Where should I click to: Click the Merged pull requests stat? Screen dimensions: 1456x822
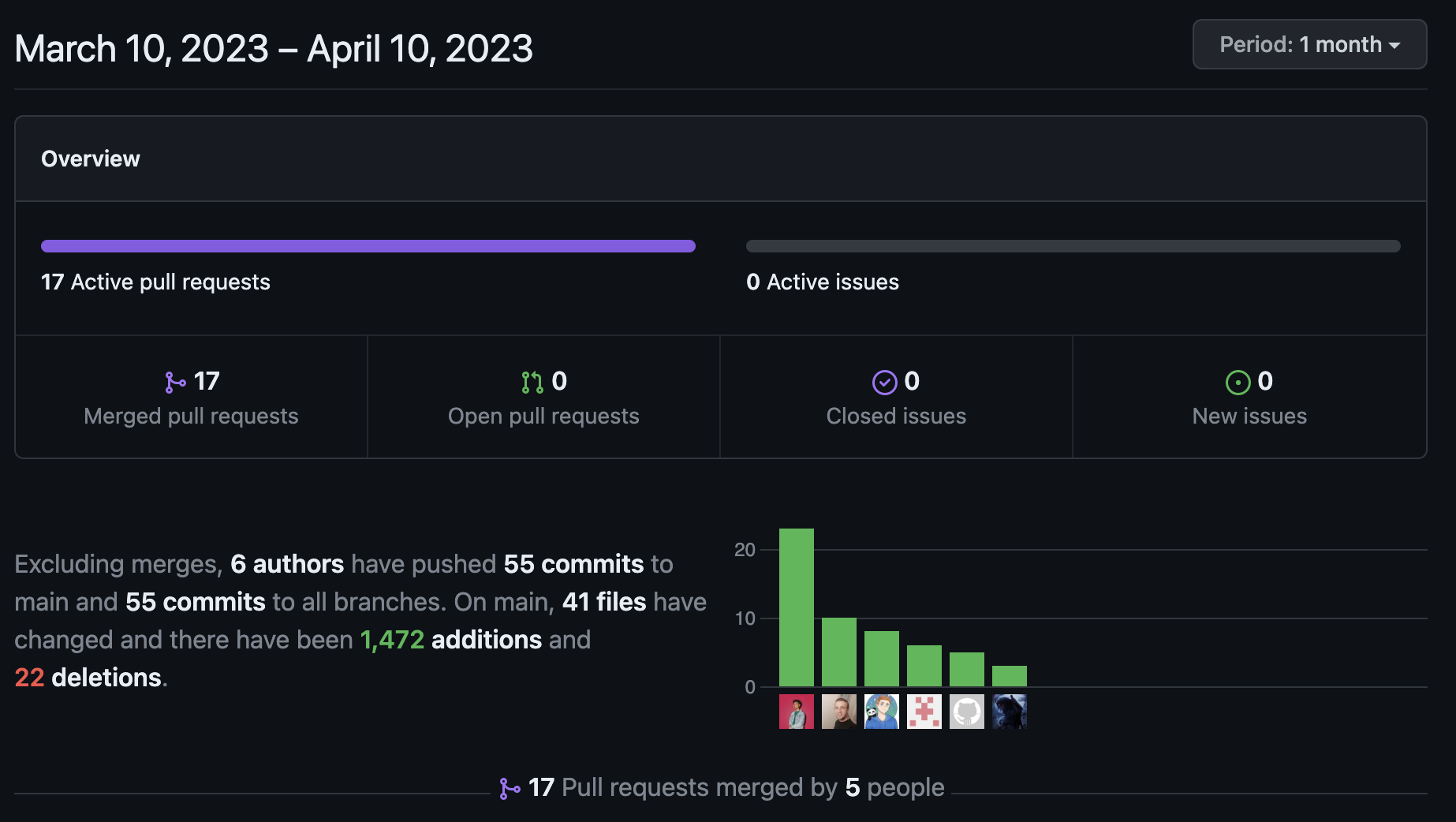191,398
